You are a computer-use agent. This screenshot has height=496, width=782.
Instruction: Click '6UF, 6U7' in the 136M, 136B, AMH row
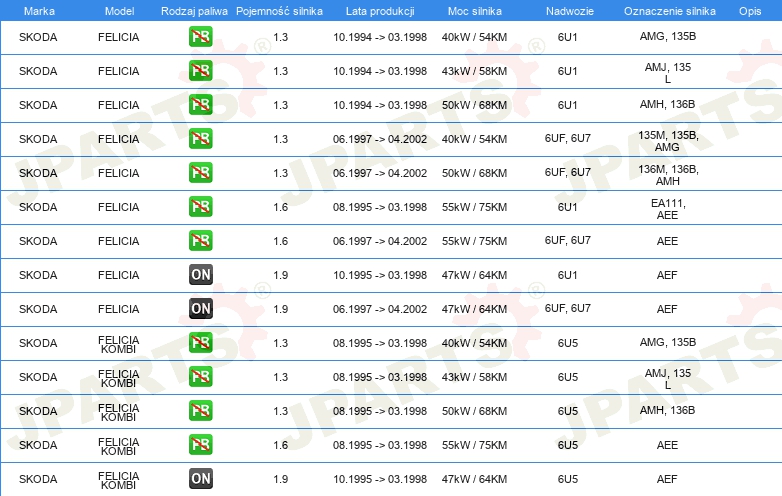pos(568,172)
